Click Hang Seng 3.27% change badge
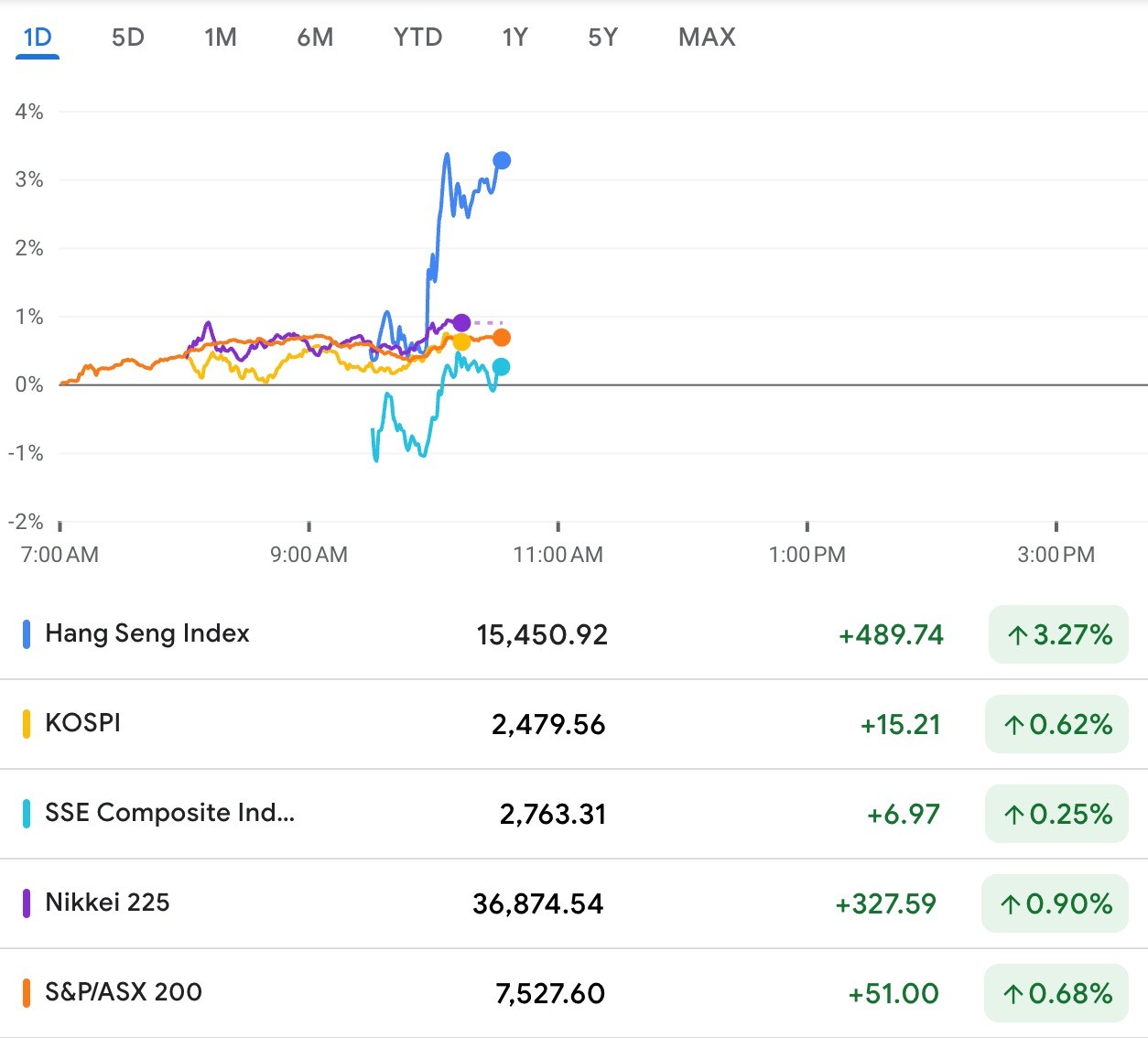Screen dimensions: 1148x1038 pos(1058,634)
